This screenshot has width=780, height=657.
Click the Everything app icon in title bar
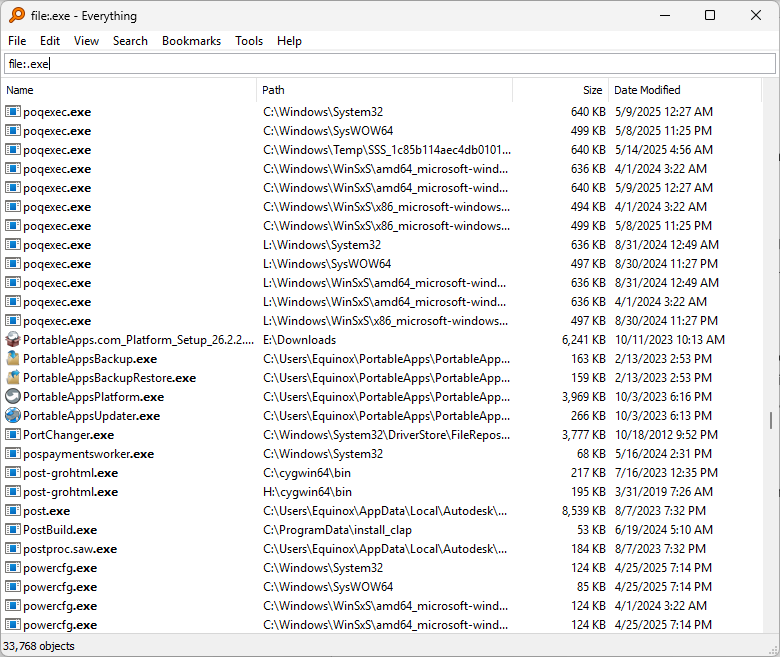pos(17,15)
